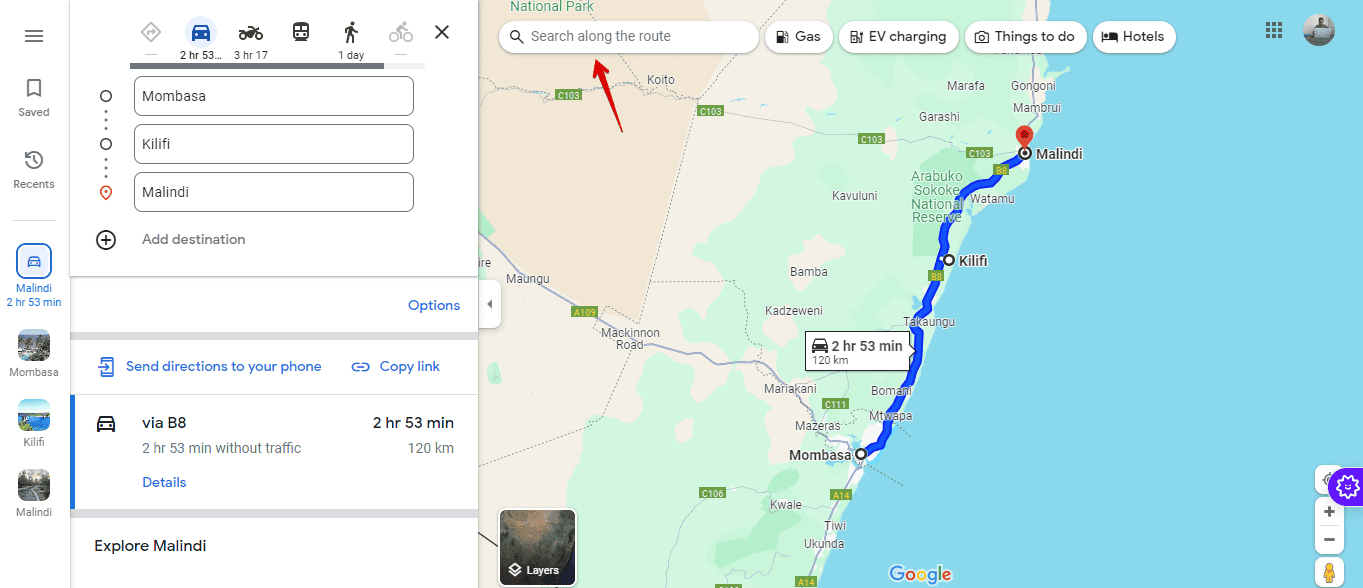
Task: Show EV charging stations along route
Action: point(898,36)
